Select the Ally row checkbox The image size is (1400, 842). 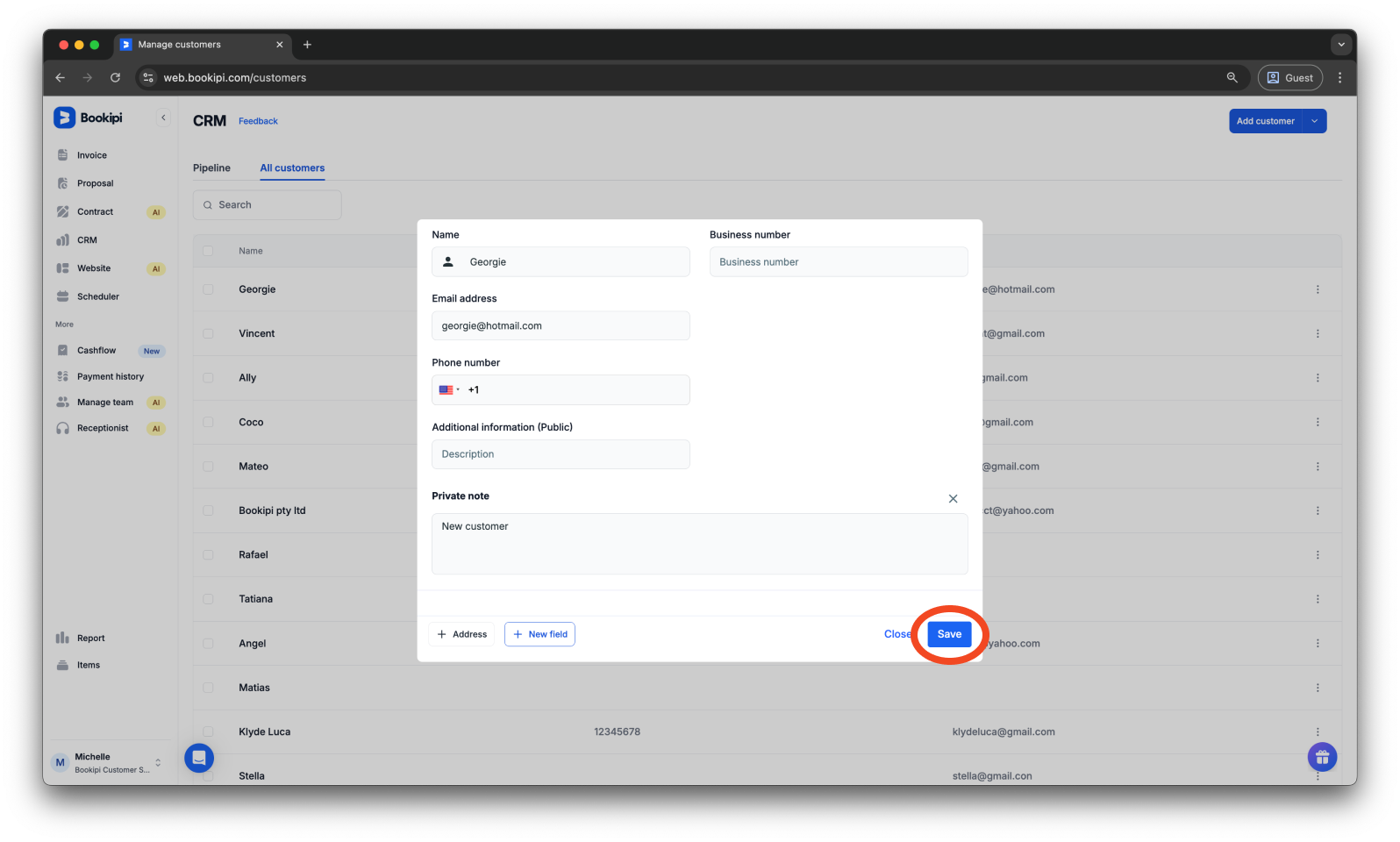208,378
